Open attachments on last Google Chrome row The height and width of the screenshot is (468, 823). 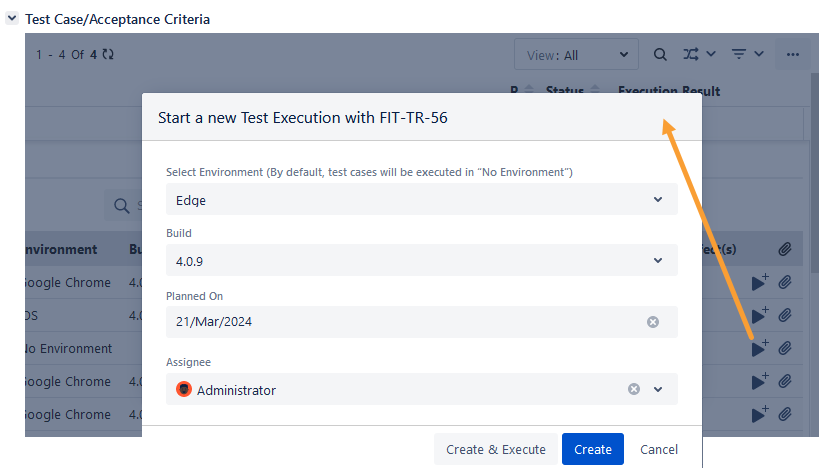click(785, 414)
